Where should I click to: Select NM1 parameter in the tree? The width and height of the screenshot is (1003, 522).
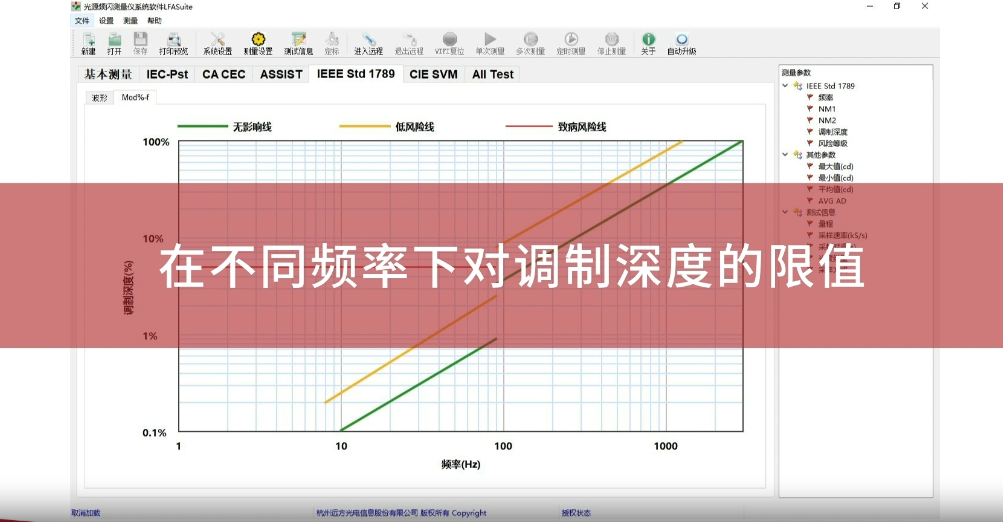pos(826,109)
